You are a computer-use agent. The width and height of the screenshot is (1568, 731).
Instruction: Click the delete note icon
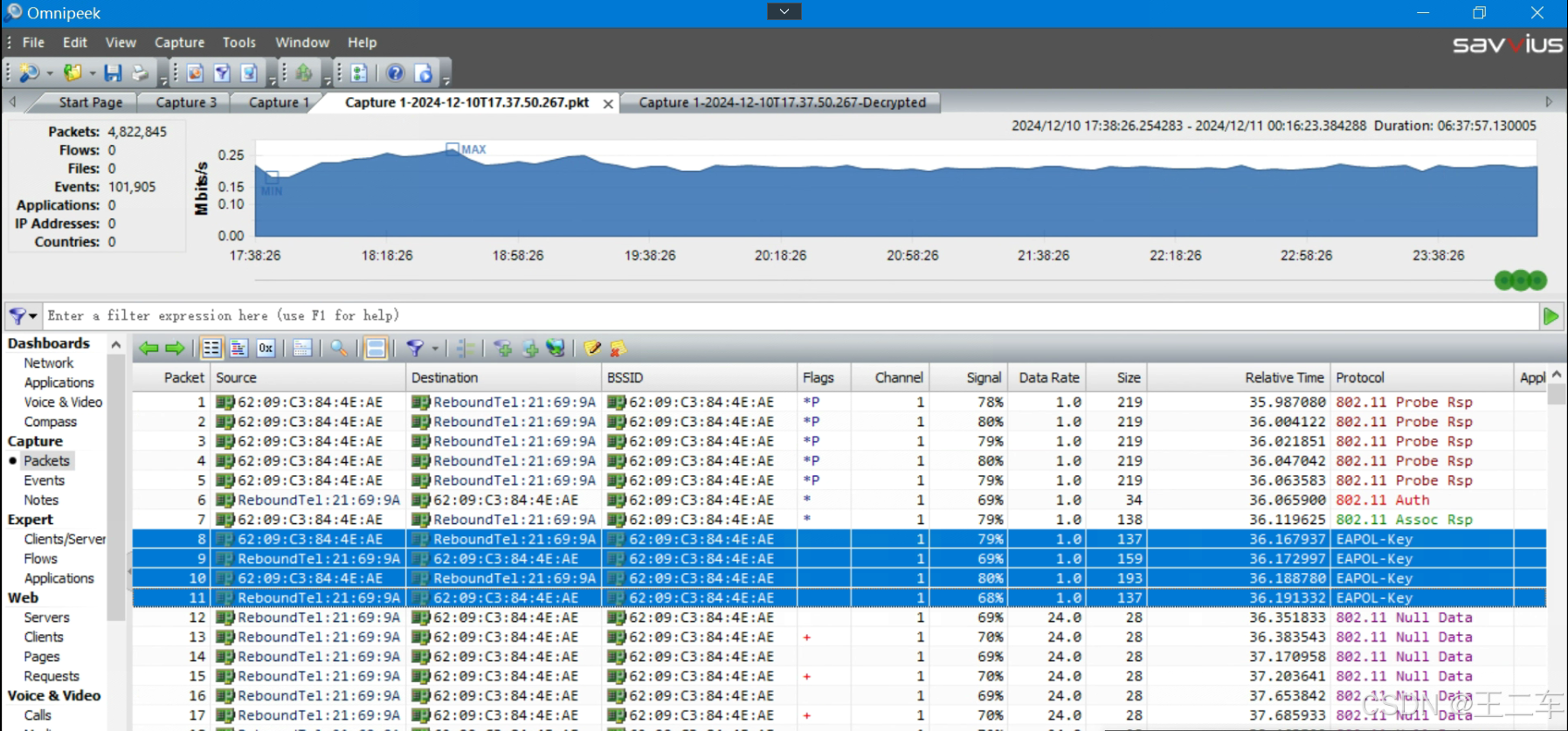(x=618, y=348)
